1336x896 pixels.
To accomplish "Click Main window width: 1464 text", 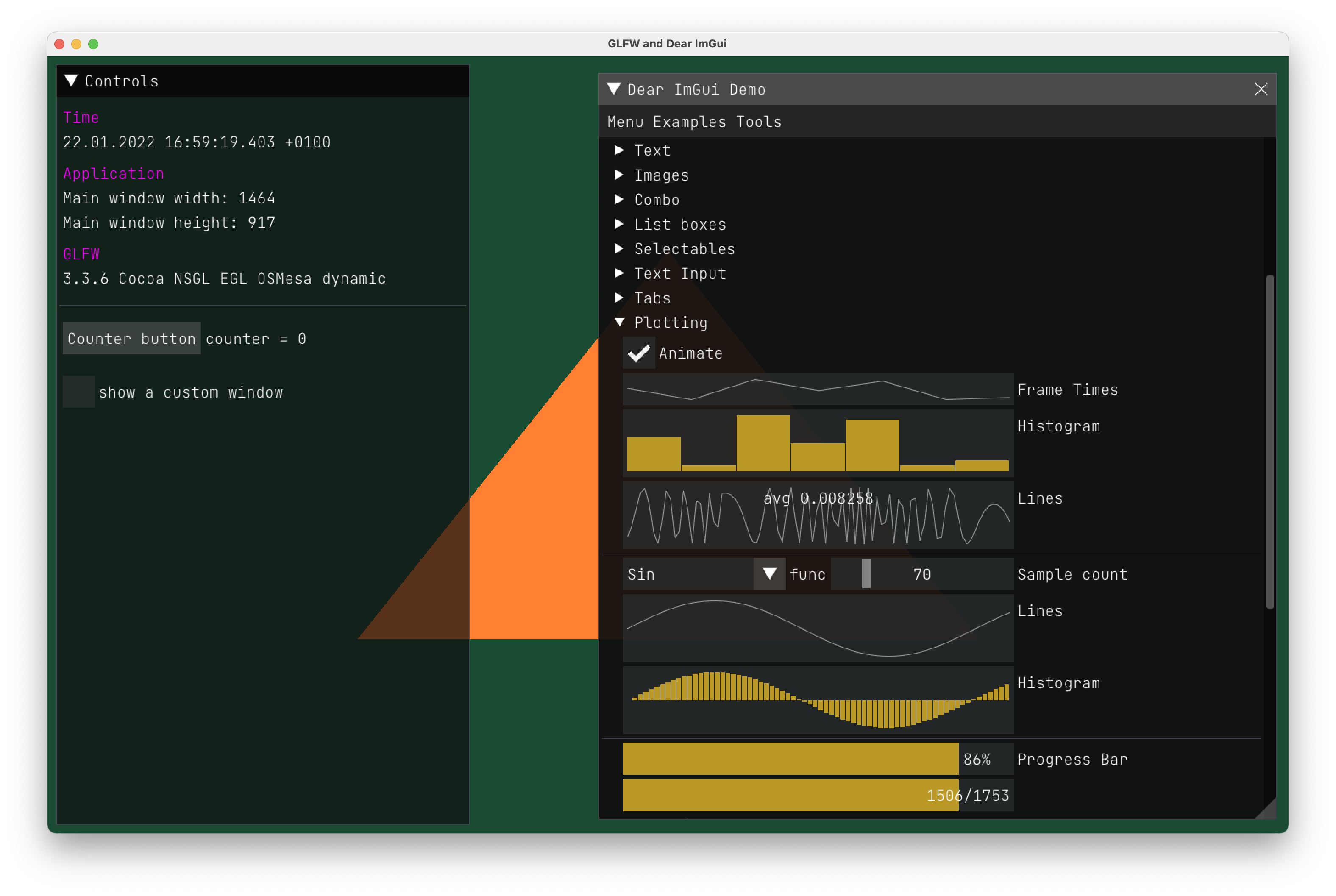I will pyautogui.click(x=169, y=198).
